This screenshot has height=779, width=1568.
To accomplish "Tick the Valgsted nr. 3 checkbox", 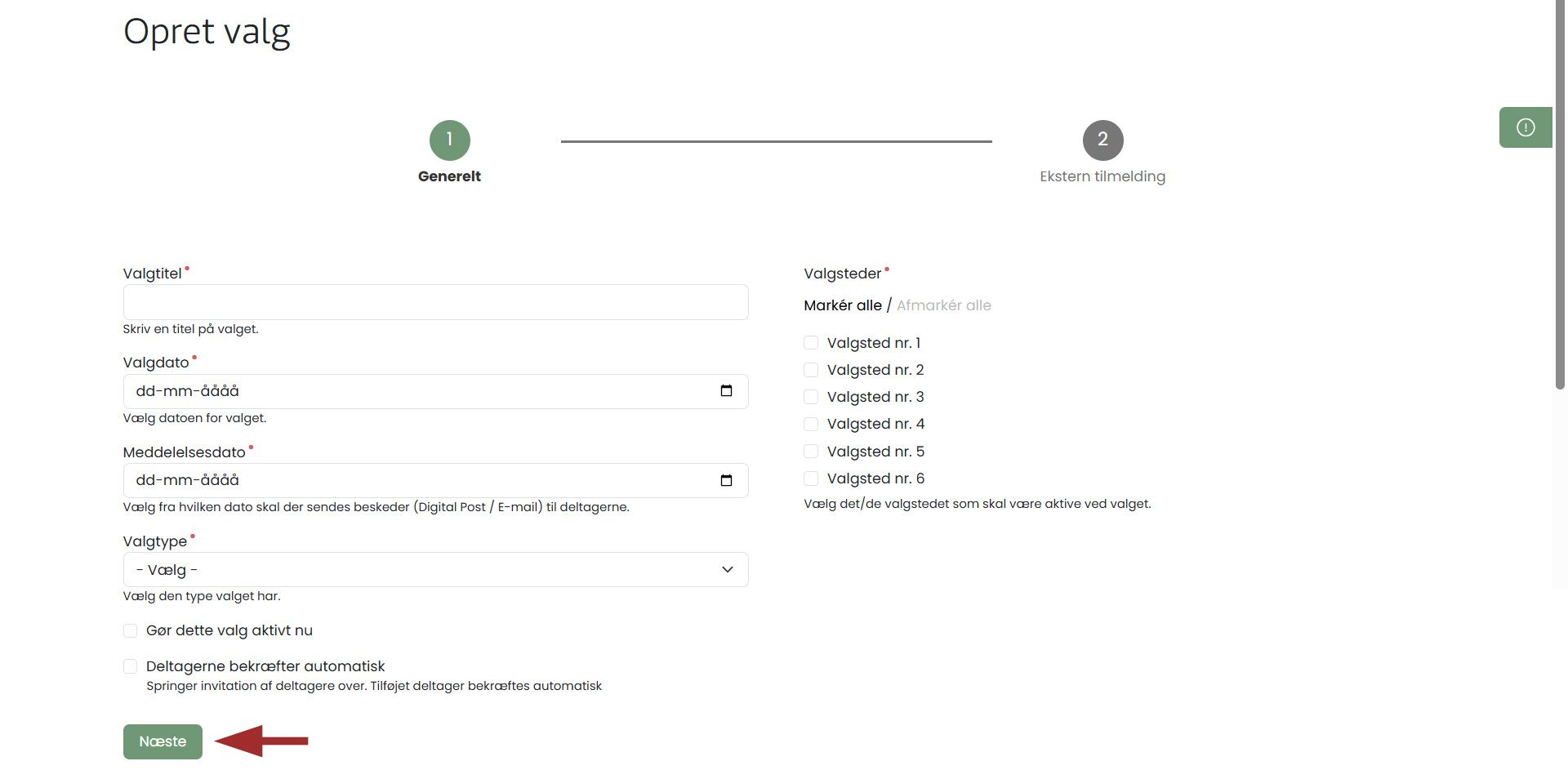I will click(x=811, y=397).
